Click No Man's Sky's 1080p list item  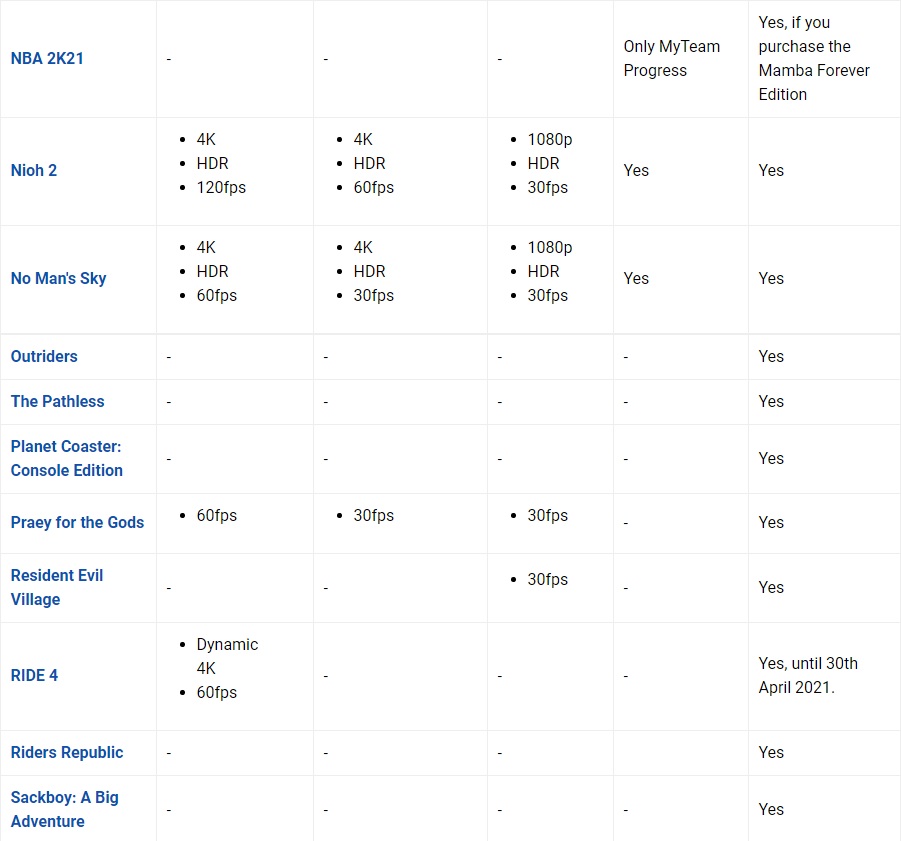coord(550,247)
